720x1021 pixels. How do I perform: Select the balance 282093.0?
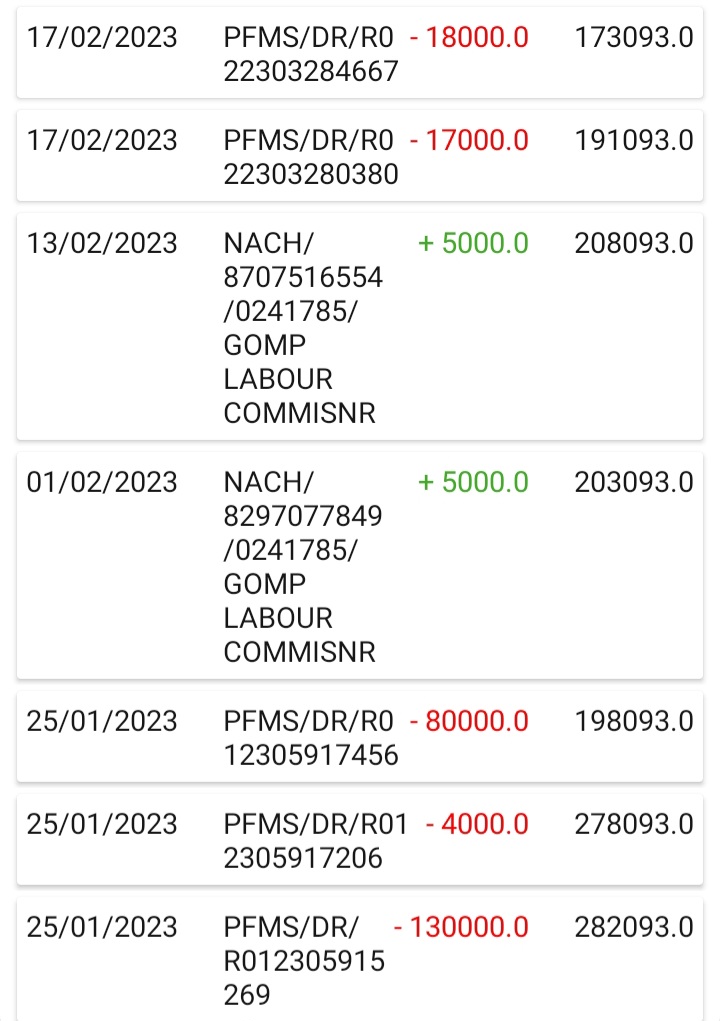pos(633,928)
